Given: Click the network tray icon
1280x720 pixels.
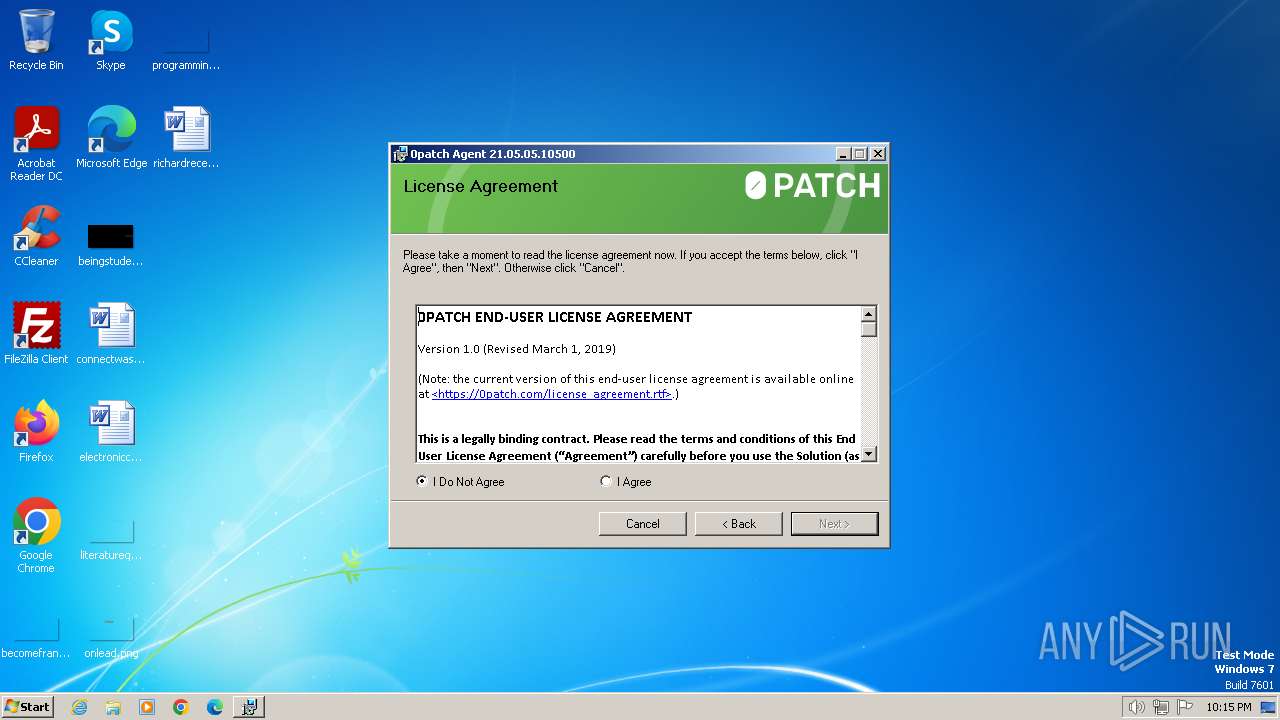Looking at the screenshot, I should (1161, 707).
